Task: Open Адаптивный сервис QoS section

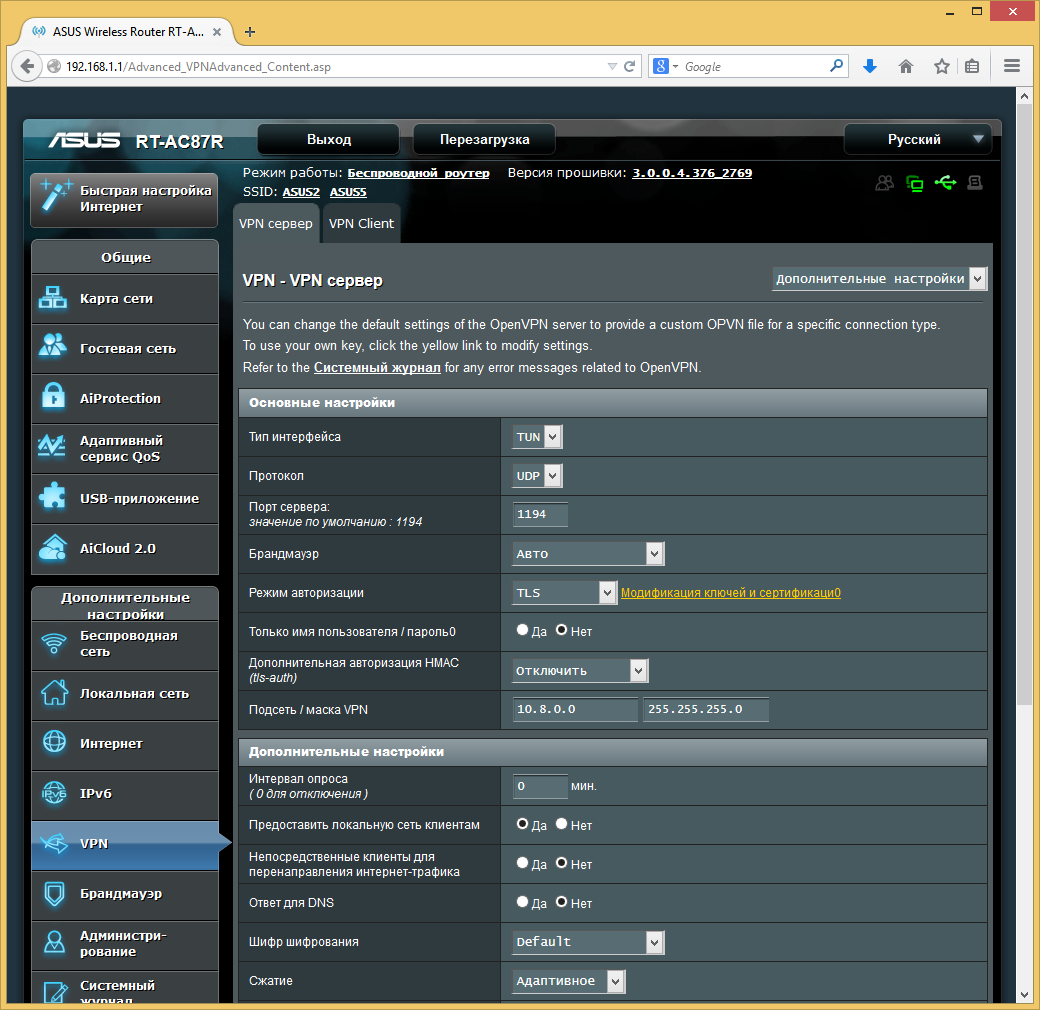Action: coord(125,449)
